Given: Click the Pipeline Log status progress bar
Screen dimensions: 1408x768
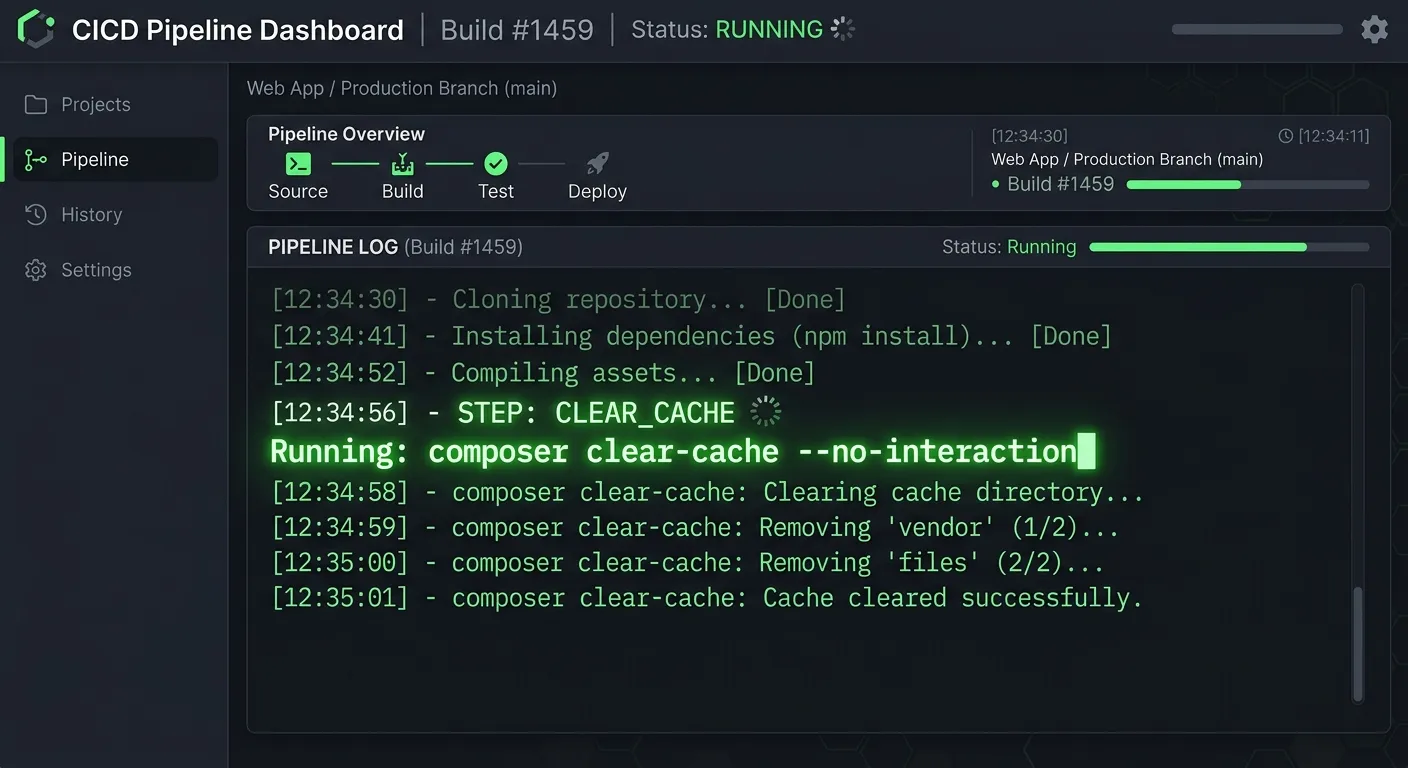Looking at the screenshot, I should pyautogui.click(x=1230, y=247).
